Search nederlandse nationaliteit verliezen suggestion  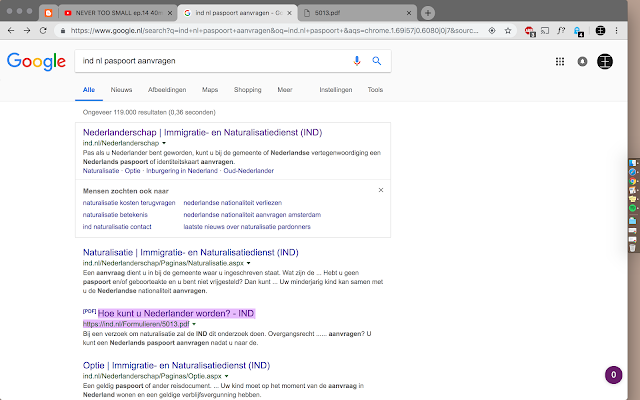click(x=233, y=203)
